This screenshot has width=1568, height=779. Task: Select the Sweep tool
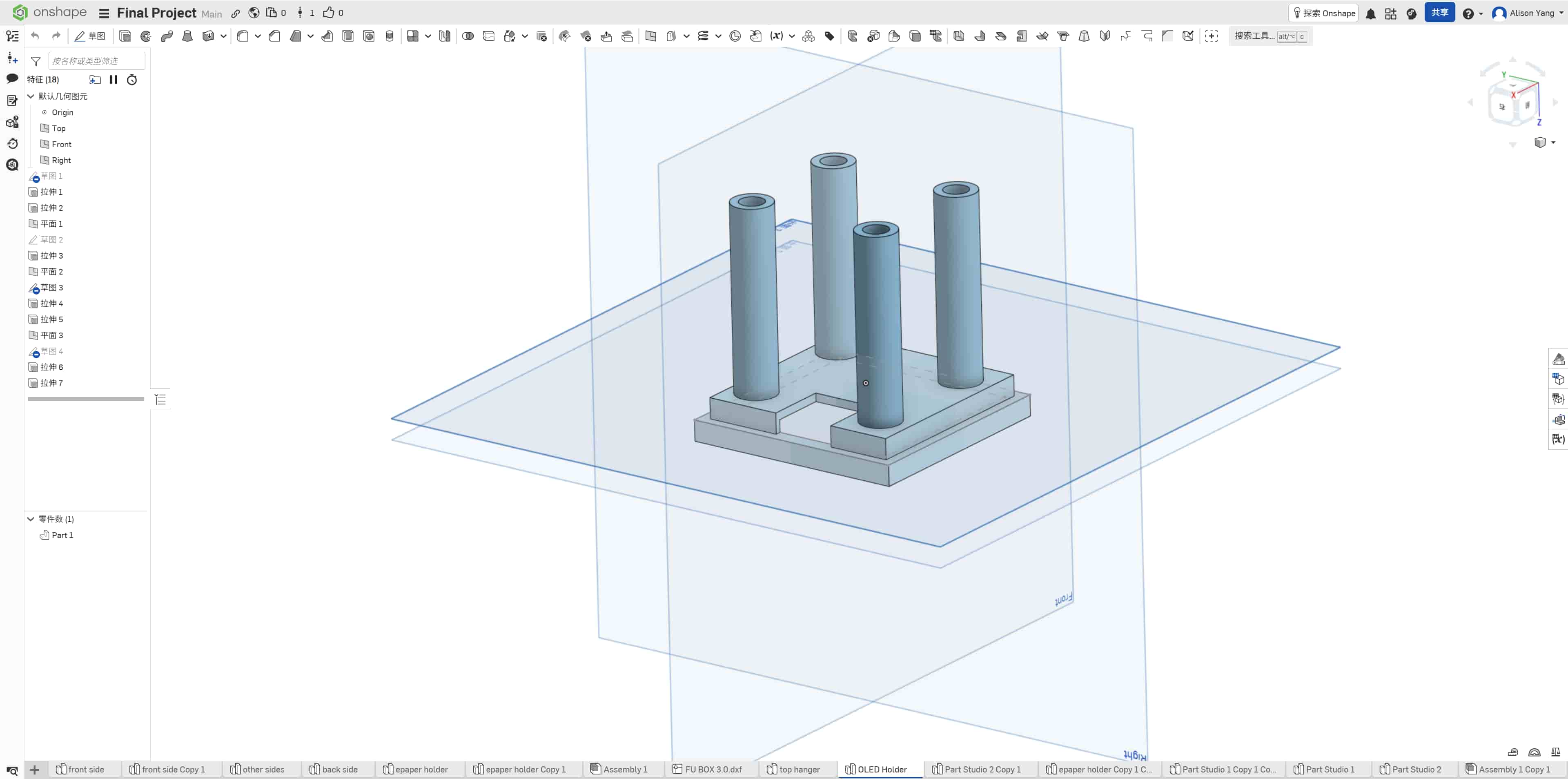[167, 36]
